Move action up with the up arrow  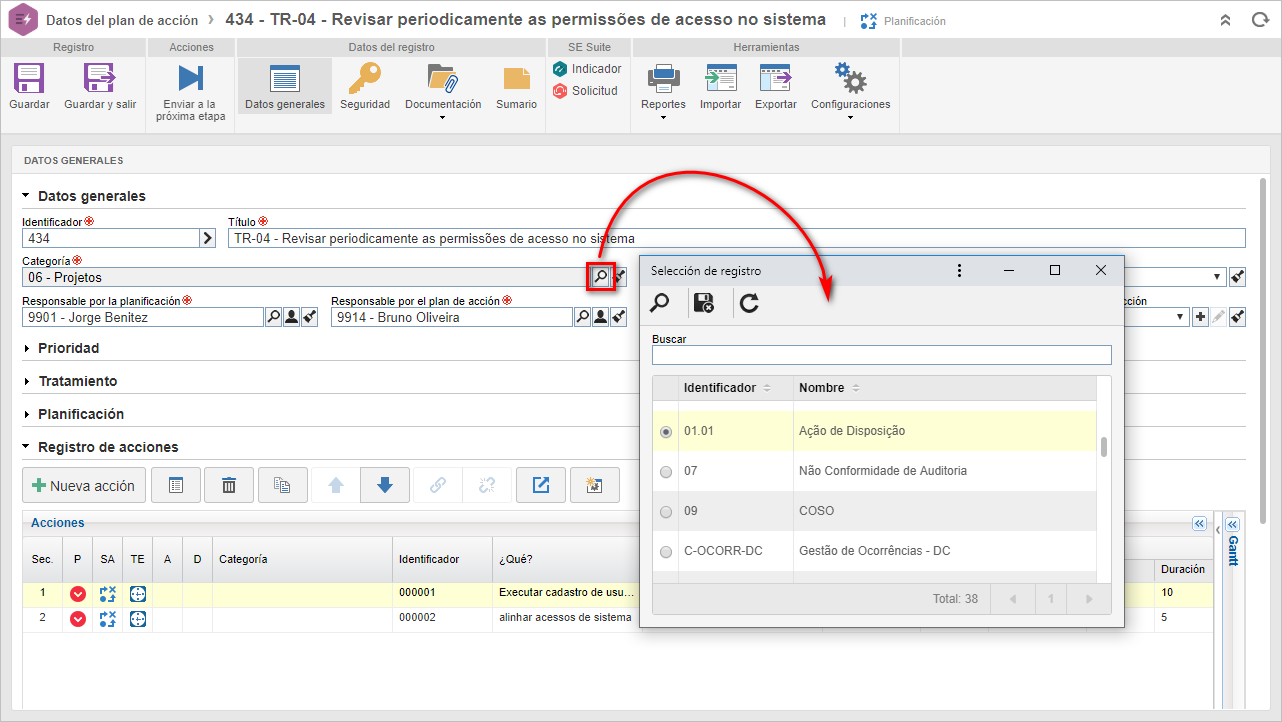point(336,485)
